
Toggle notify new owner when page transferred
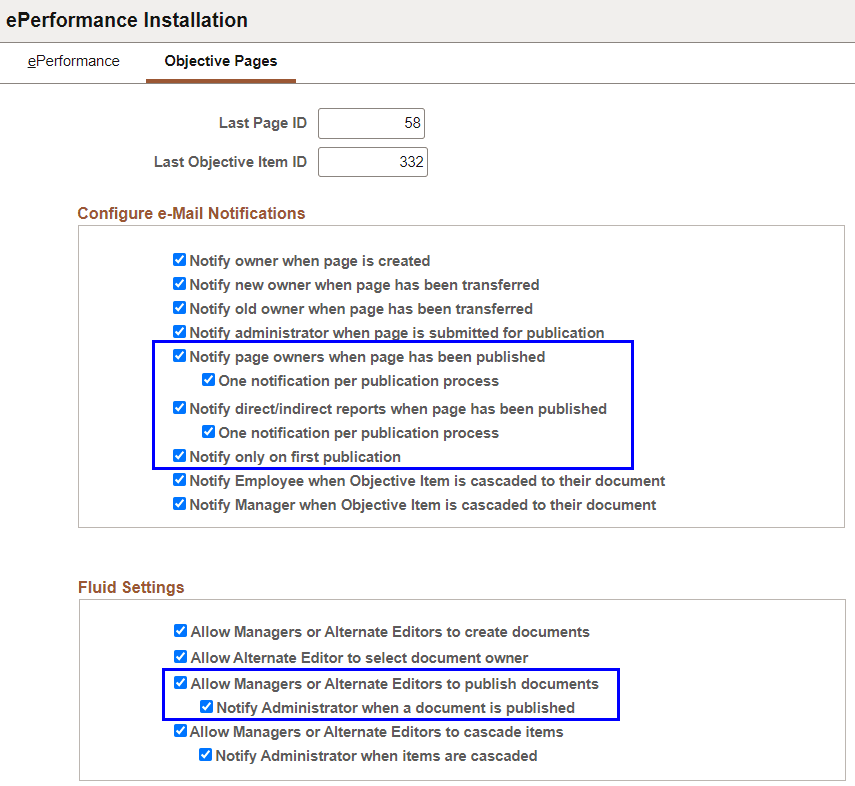pyautogui.click(x=180, y=284)
